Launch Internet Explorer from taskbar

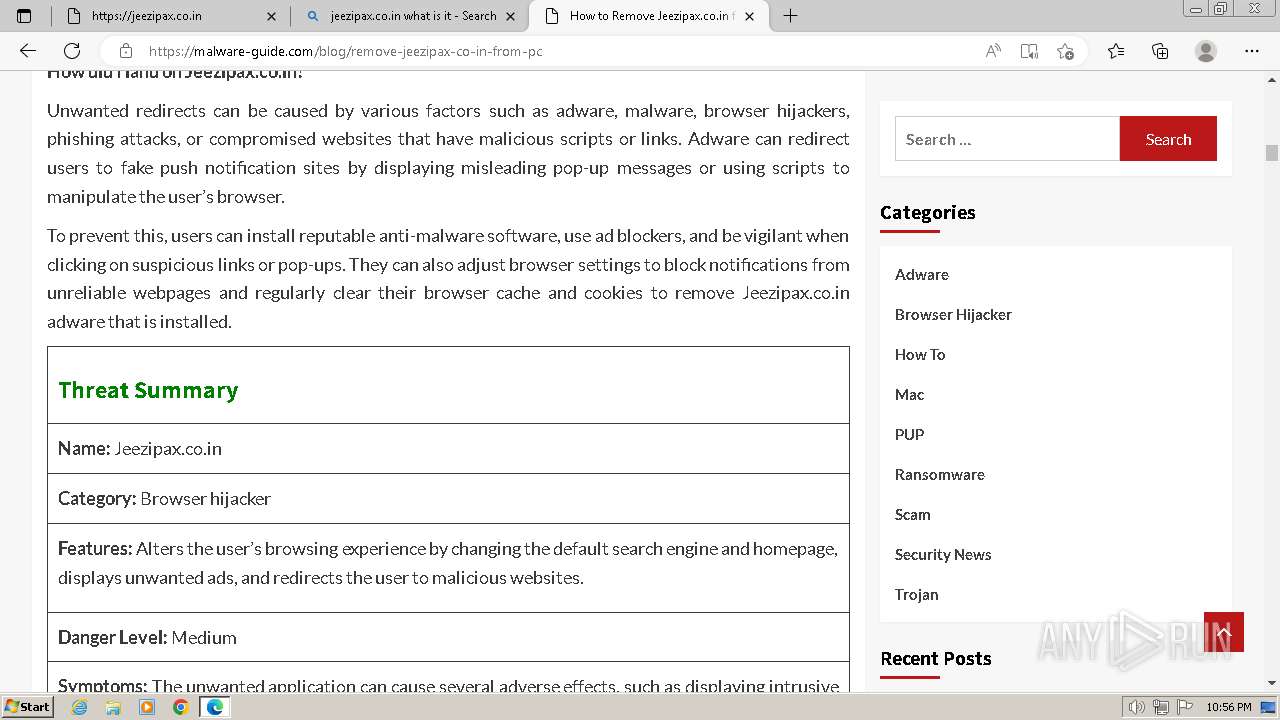(79, 707)
